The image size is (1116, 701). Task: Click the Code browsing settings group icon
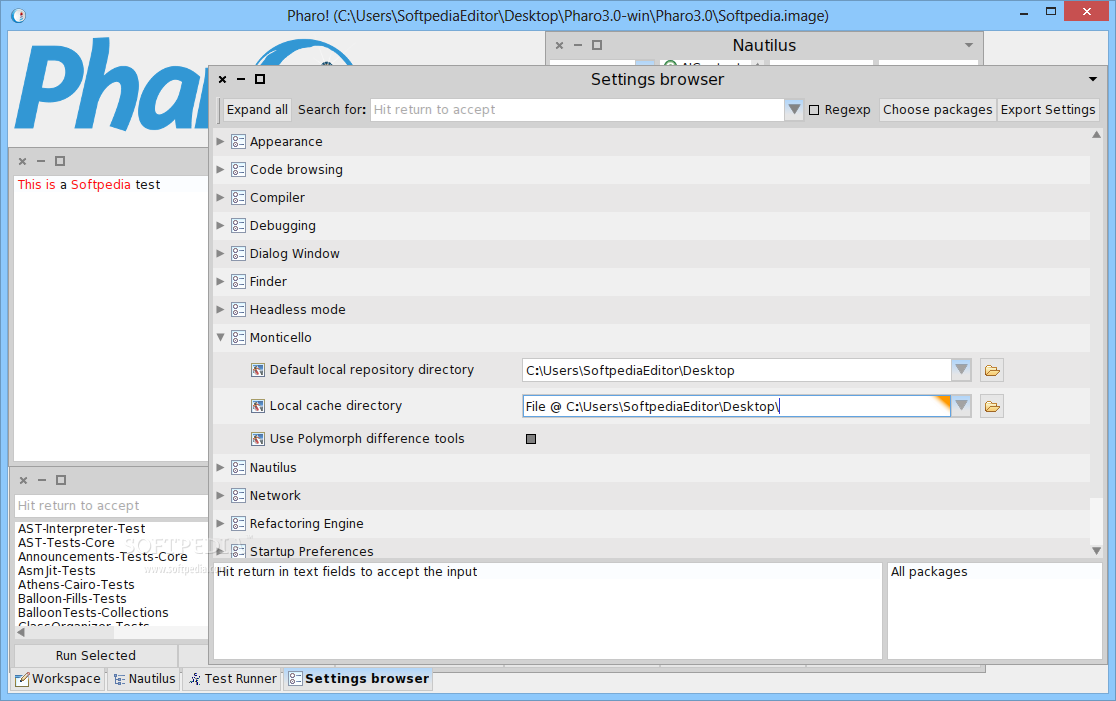[238, 169]
